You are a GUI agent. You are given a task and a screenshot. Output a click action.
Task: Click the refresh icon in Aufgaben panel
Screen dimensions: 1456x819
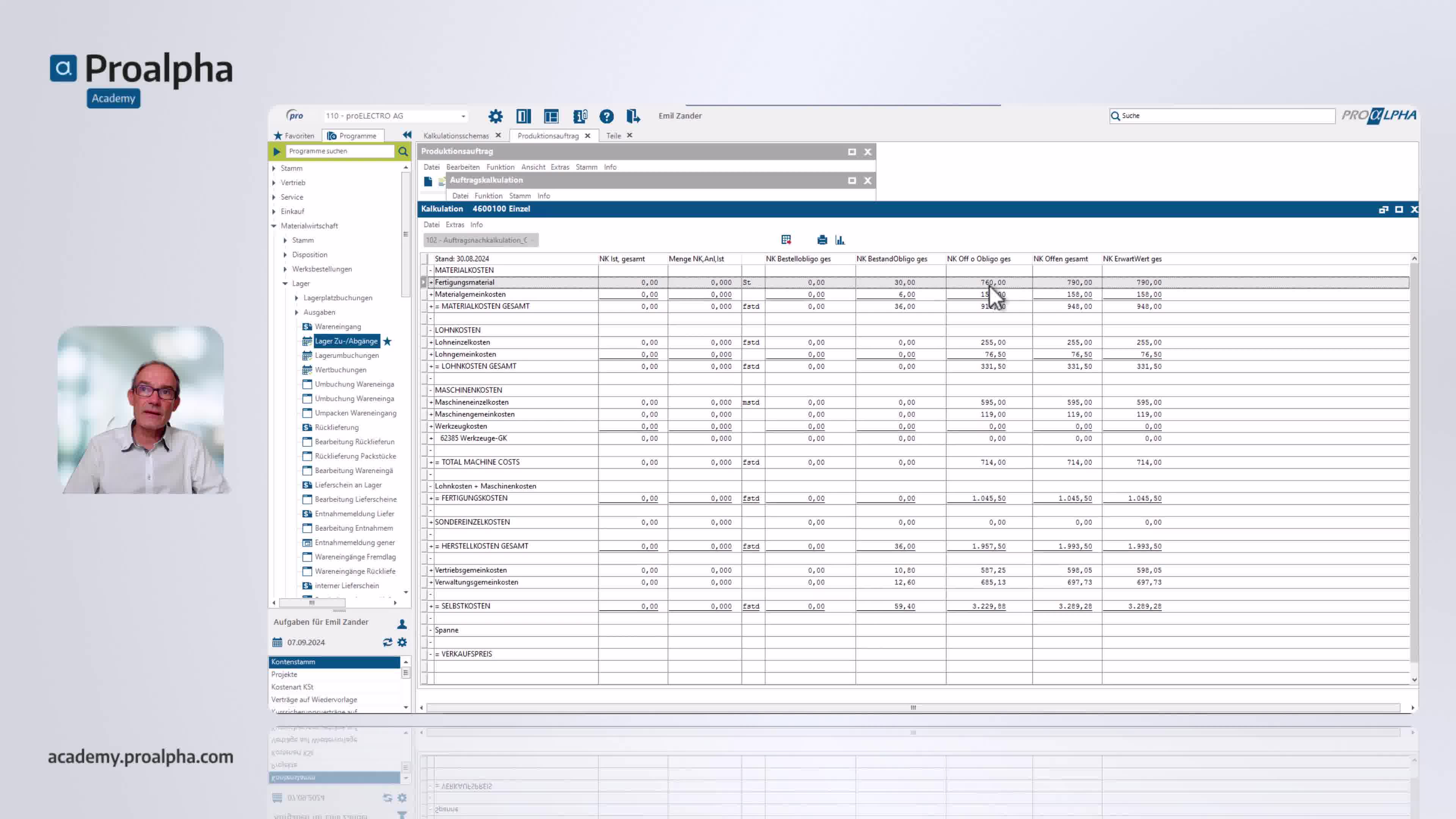pos(387,642)
